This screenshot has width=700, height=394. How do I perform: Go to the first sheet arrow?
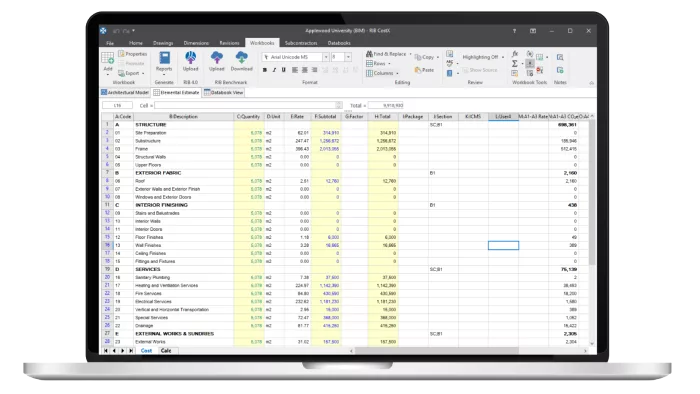pos(106,351)
